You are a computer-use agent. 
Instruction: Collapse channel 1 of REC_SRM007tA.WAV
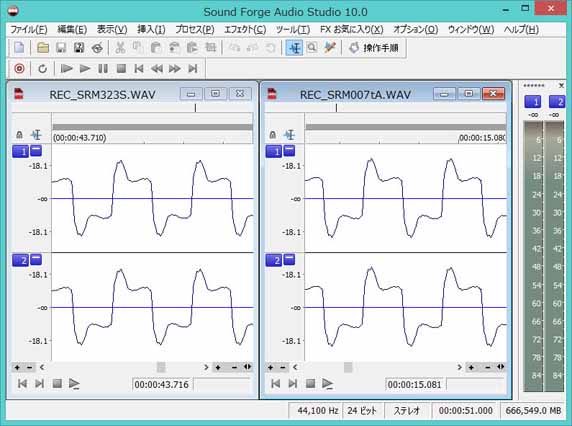[x=289, y=150]
